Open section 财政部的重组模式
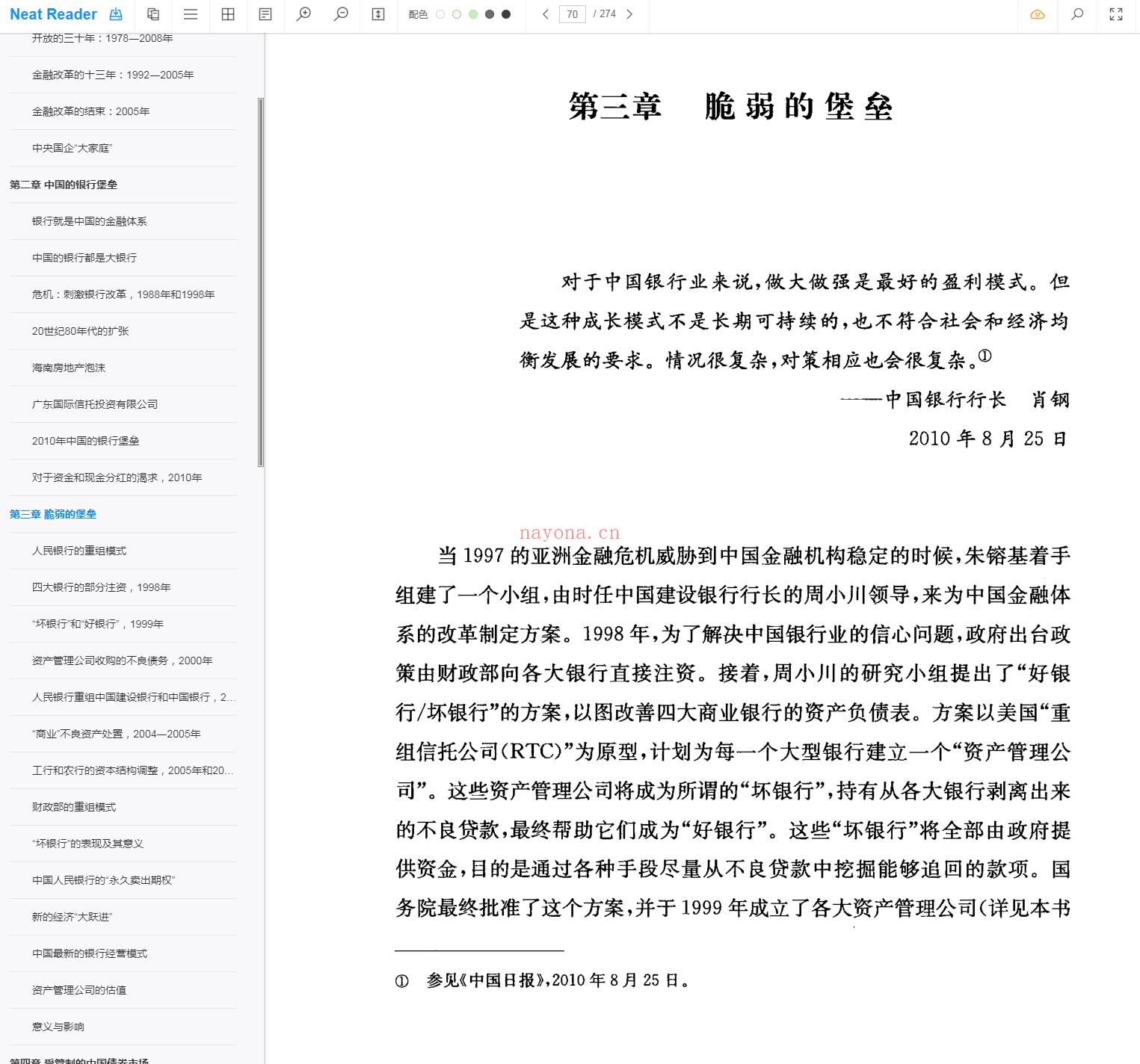Viewport: 1140px width, 1064px height. [74, 807]
